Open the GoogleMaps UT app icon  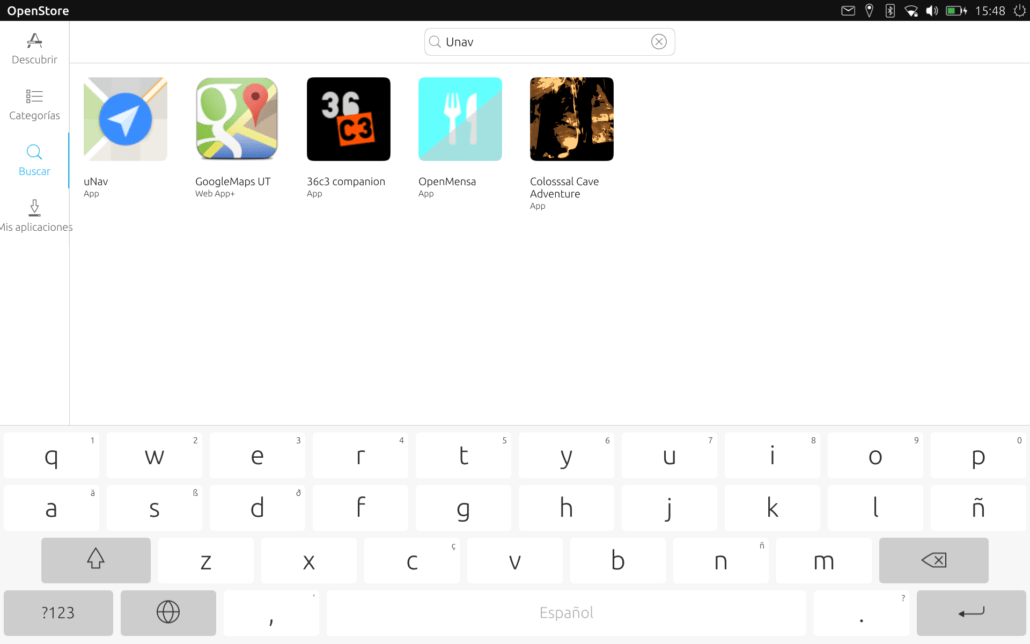coord(237,119)
